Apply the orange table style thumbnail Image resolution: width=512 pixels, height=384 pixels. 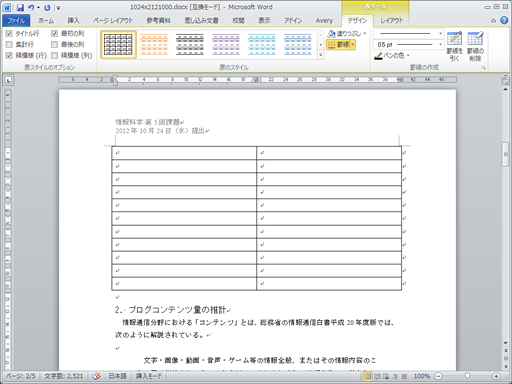pos(154,44)
